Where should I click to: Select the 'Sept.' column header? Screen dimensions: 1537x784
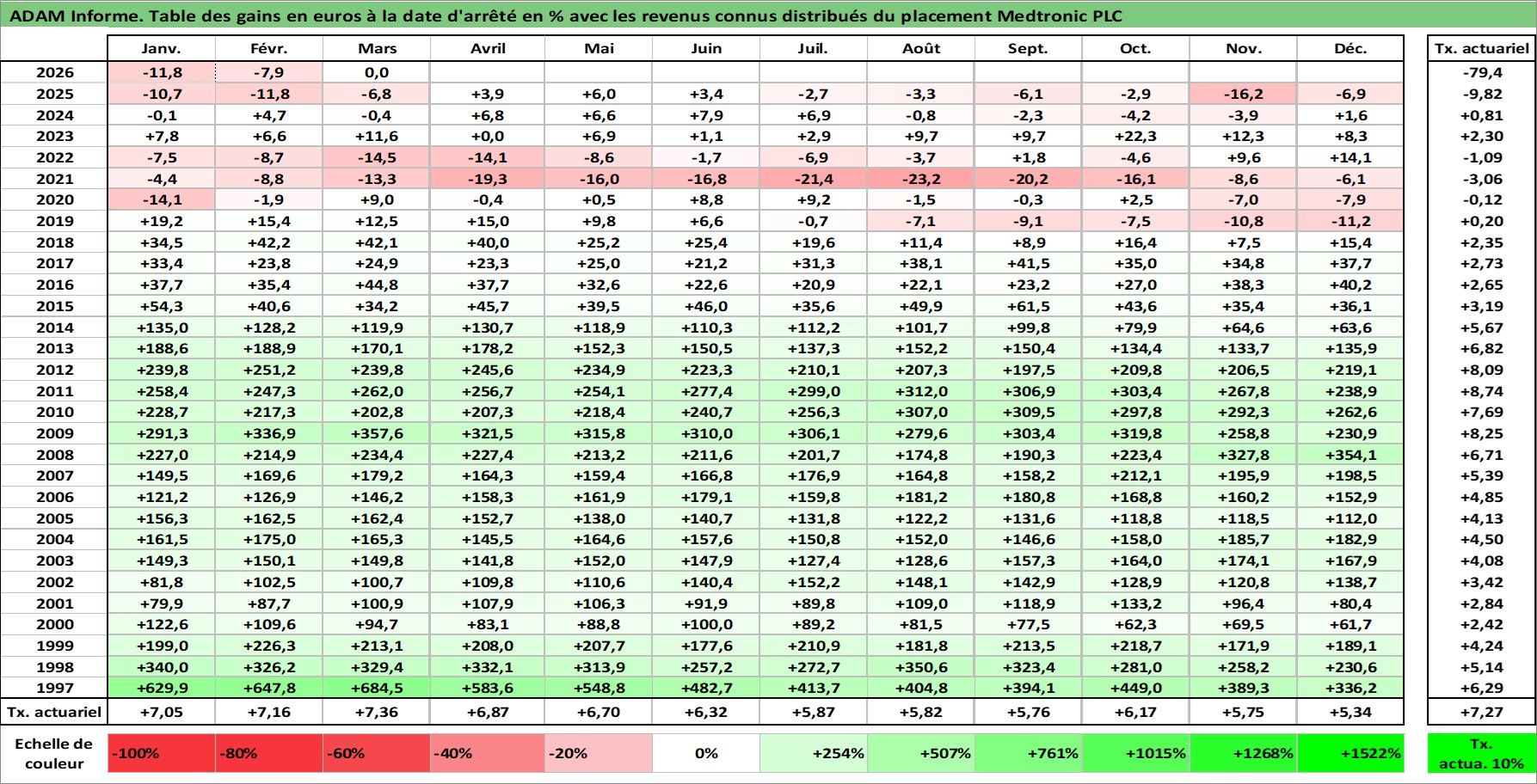[x=1029, y=49]
